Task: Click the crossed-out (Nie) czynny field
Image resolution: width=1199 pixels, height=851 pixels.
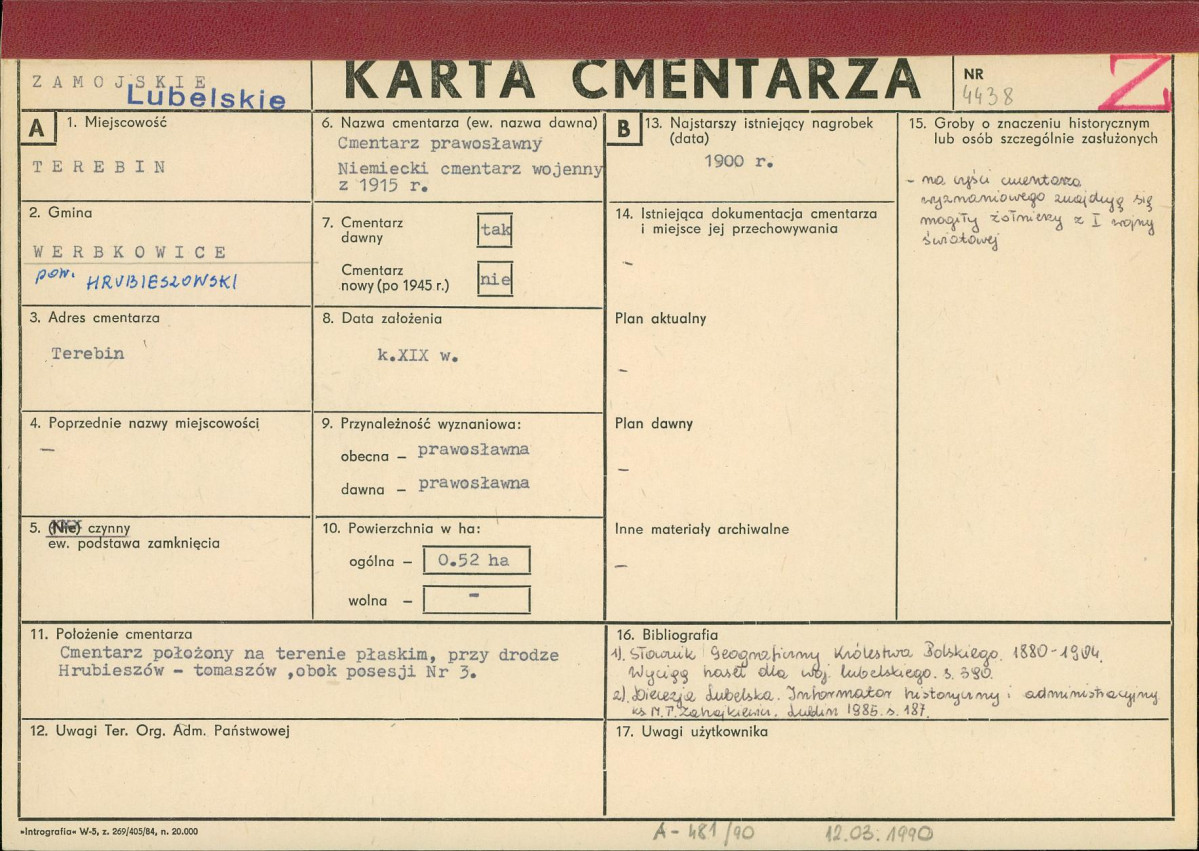Action: click(90, 528)
